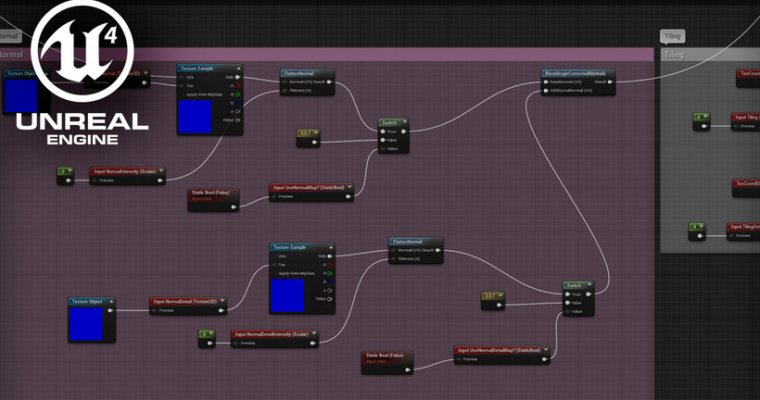Click output pin of Texture Object feeding Input NormalDetail
760x400 pixels.
click(x=110, y=310)
